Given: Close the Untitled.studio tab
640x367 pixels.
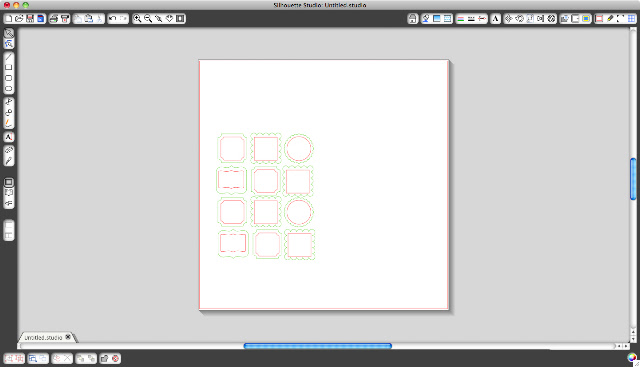Looking at the screenshot, I should pyautogui.click(x=68, y=337).
